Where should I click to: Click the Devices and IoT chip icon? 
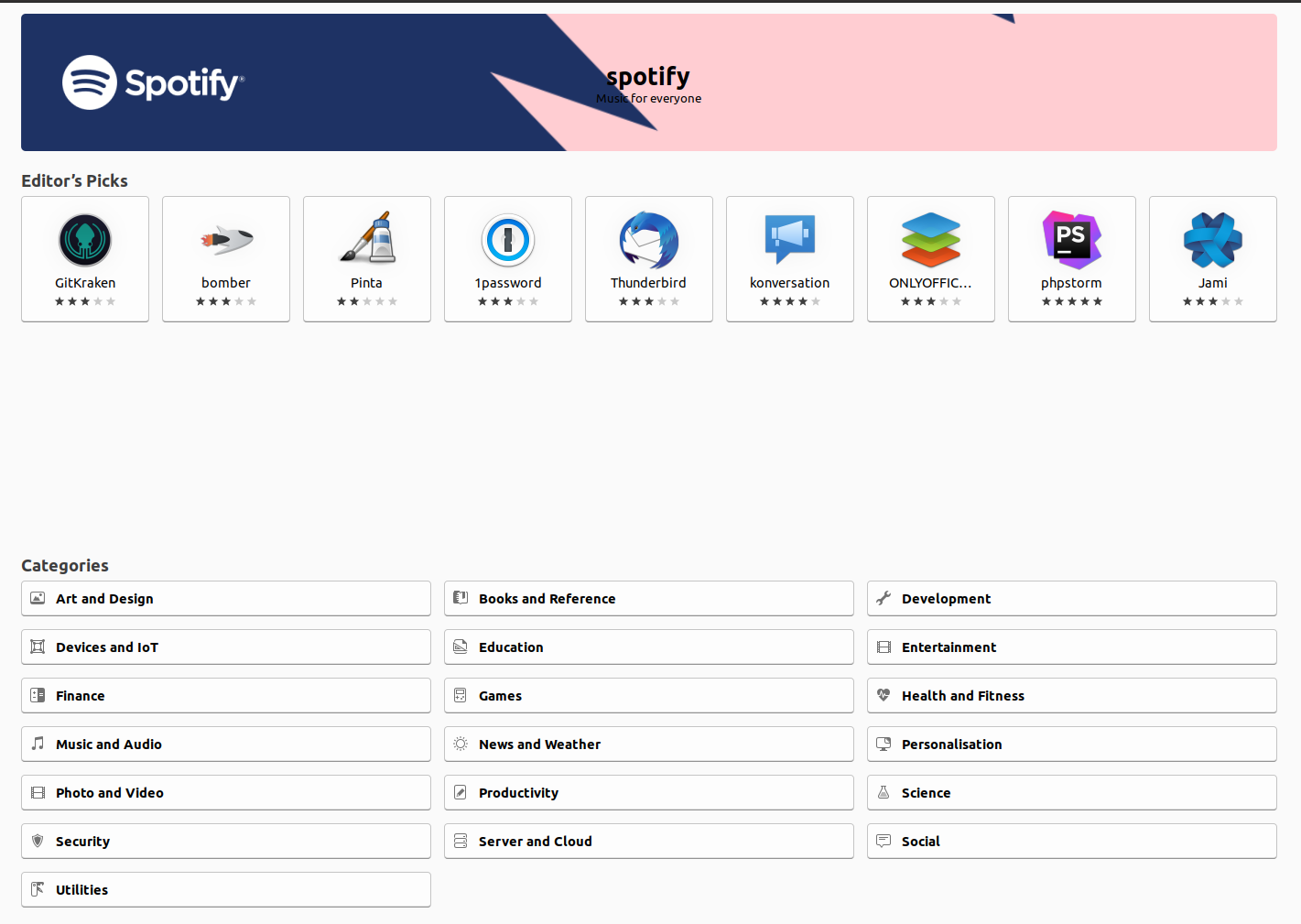pos(38,647)
